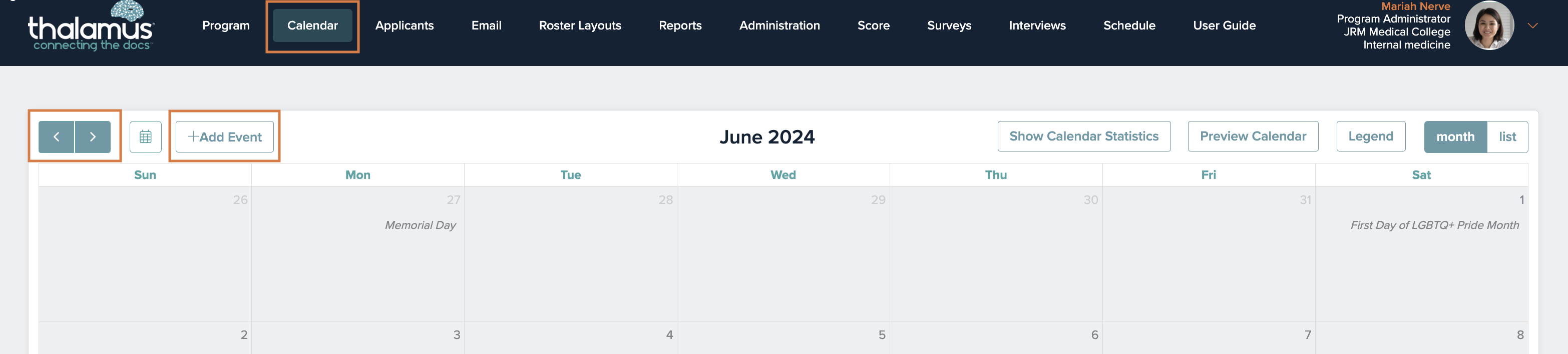This screenshot has height=354, width=1568.
Task: Click the Fri column header
Action: [x=1208, y=175]
